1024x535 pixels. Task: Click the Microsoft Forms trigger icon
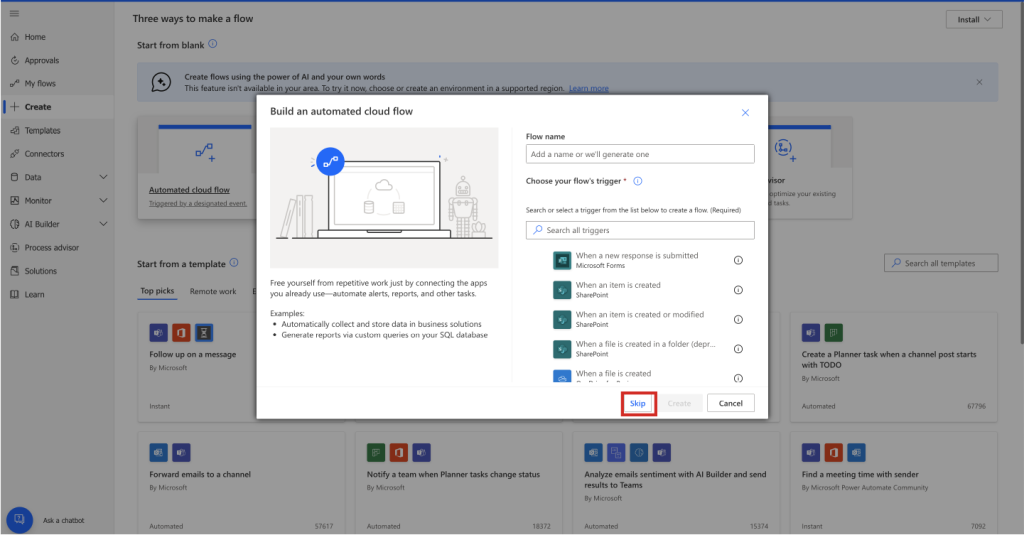pyautogui.click(x=561, y=260)
